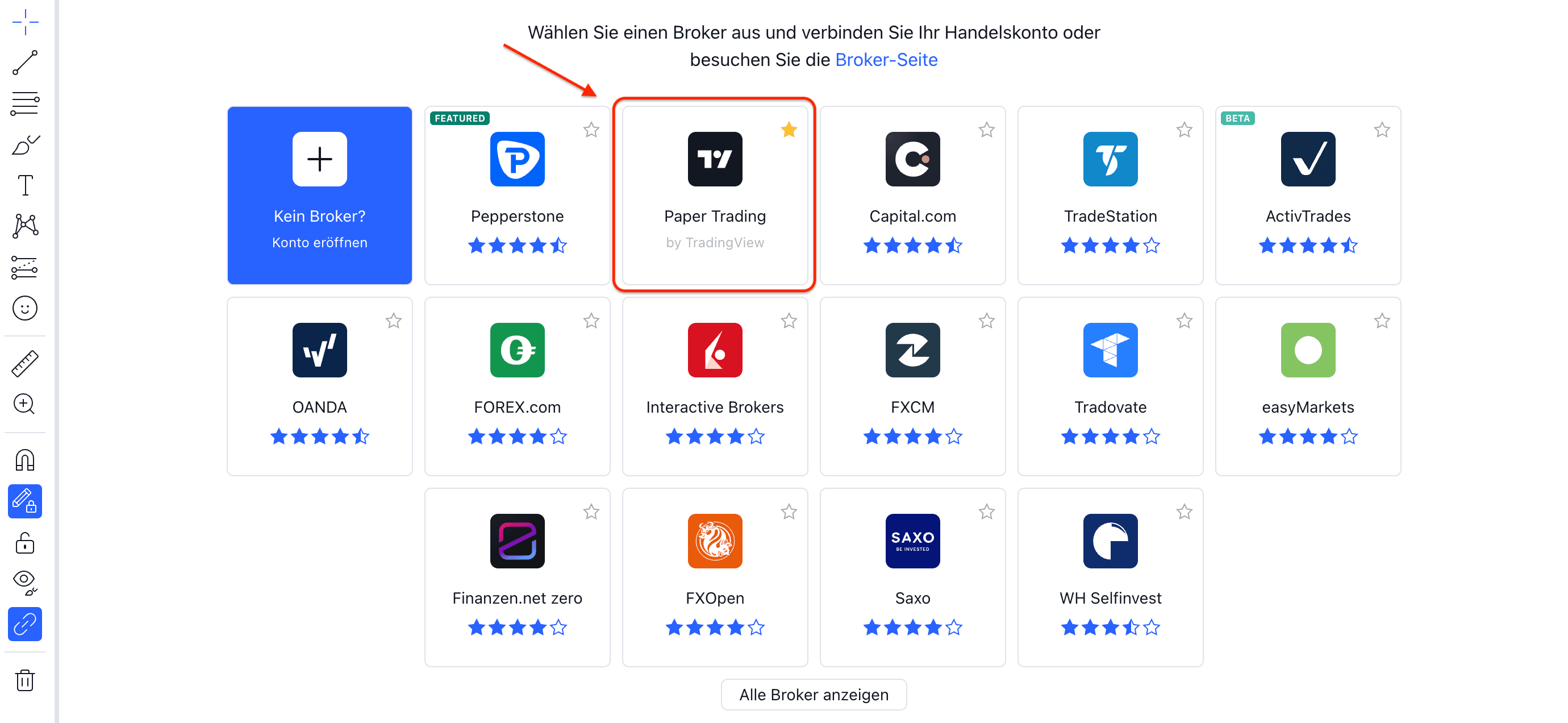
Task: Select the Paper Trading broker card
Action: pos(715,196)
